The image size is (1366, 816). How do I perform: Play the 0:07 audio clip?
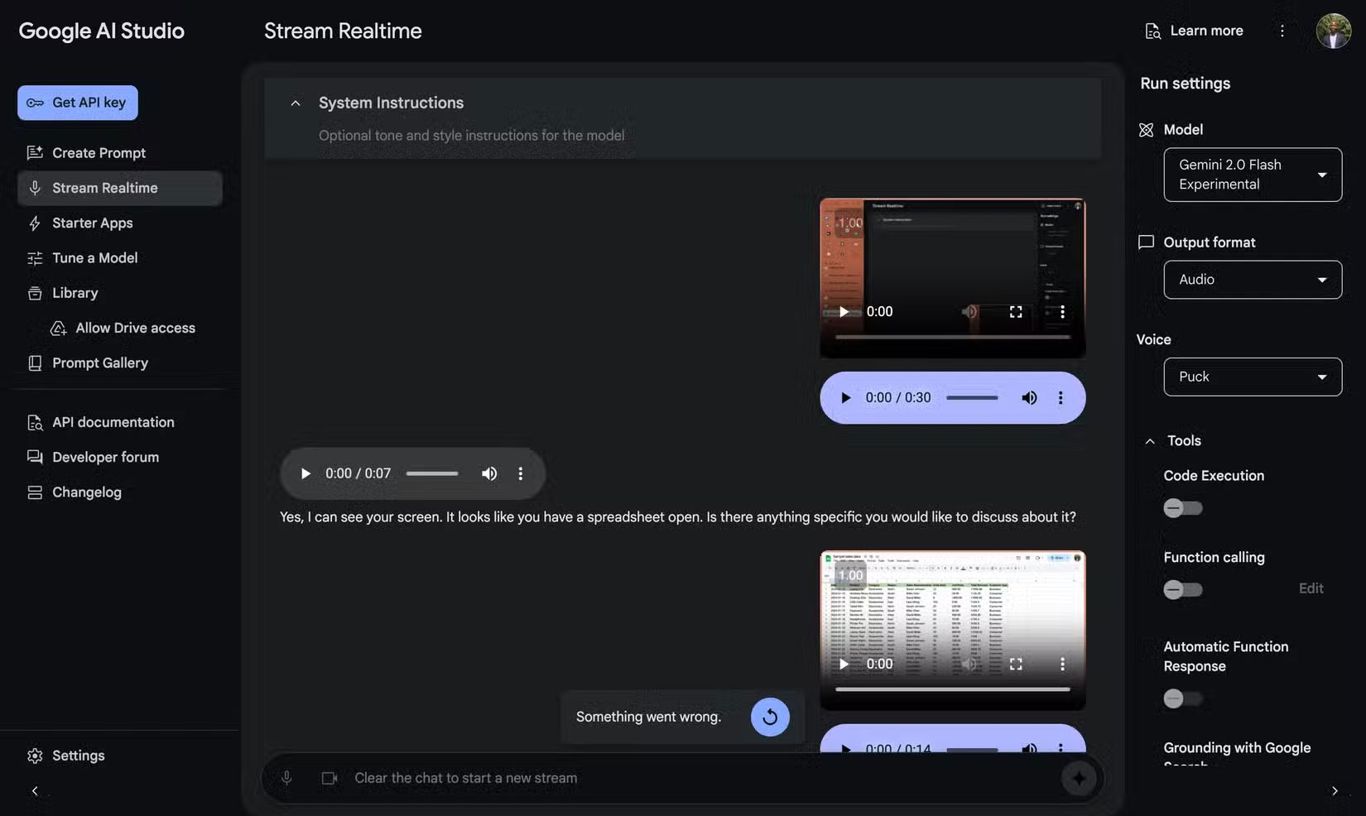[305, 472]
